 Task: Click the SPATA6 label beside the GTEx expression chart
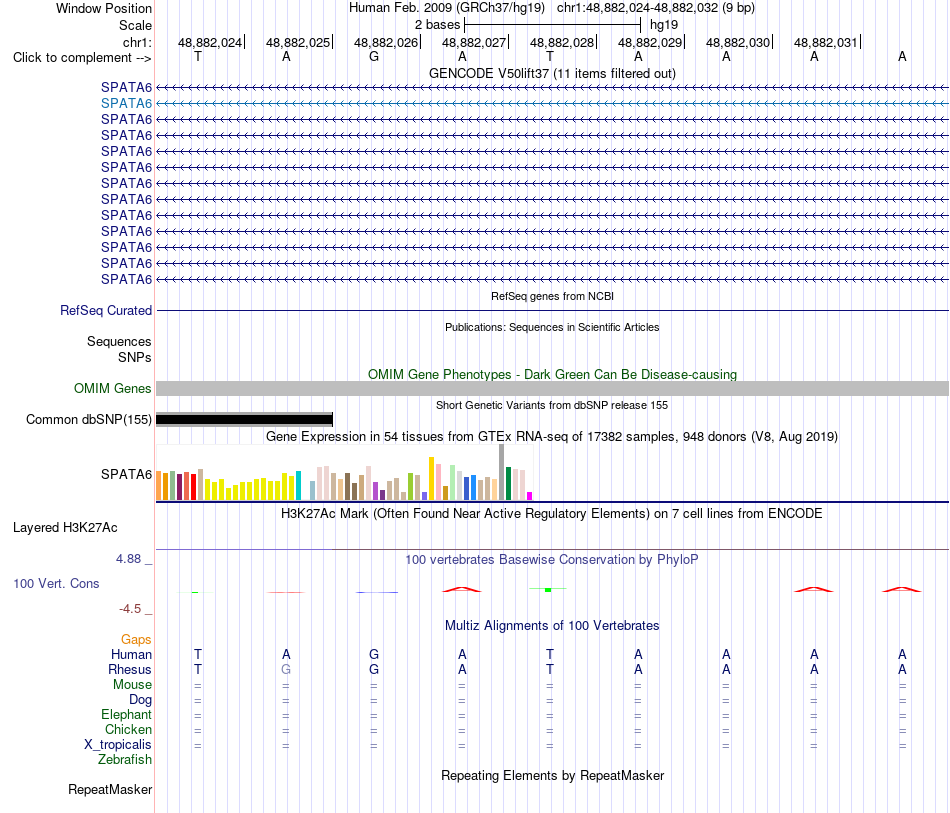tap(126, 474)
